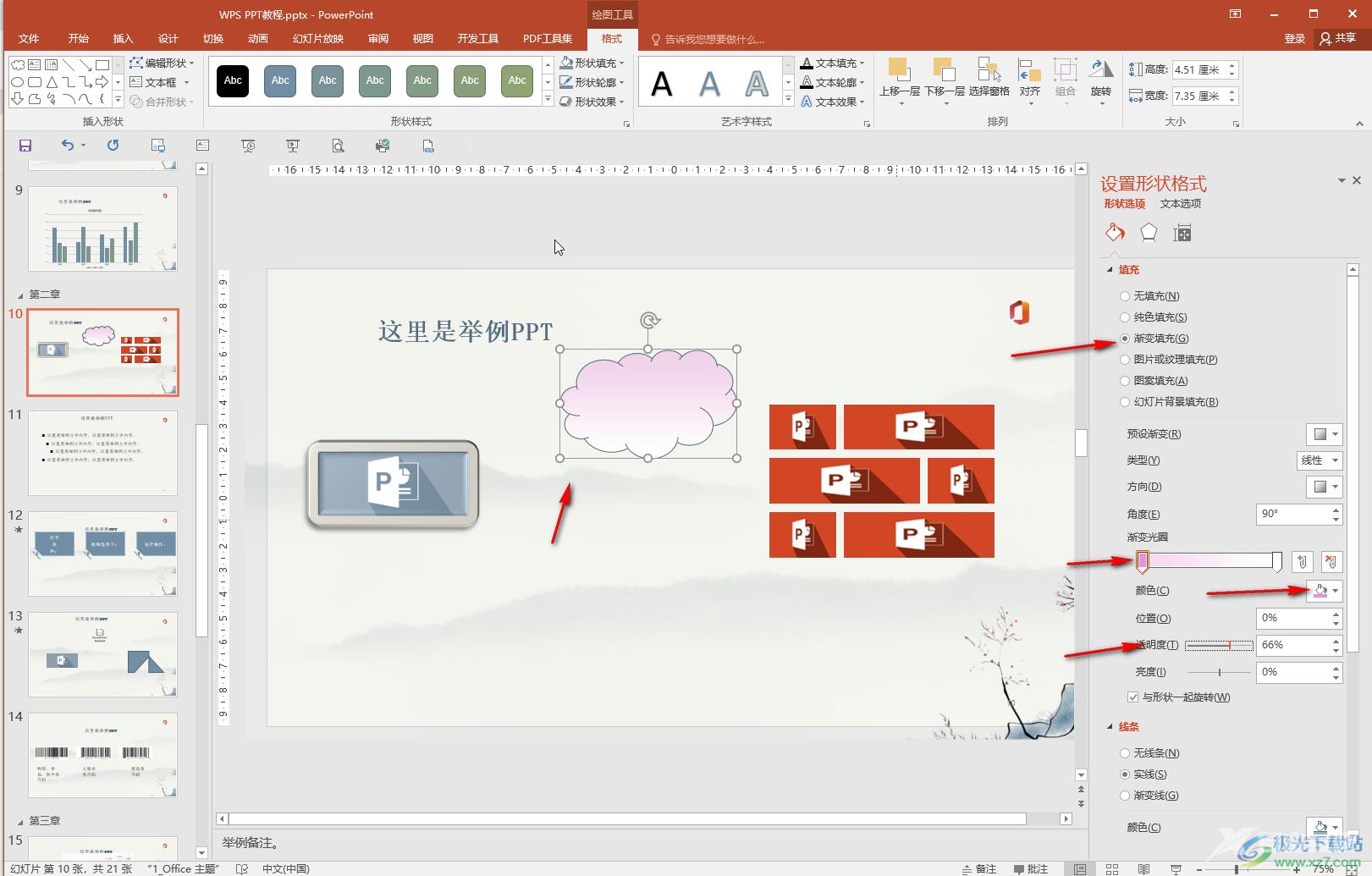
Task: Click the Text Fill (文本填充) icon
Action: pyautogui.click(x=807, y=63)
